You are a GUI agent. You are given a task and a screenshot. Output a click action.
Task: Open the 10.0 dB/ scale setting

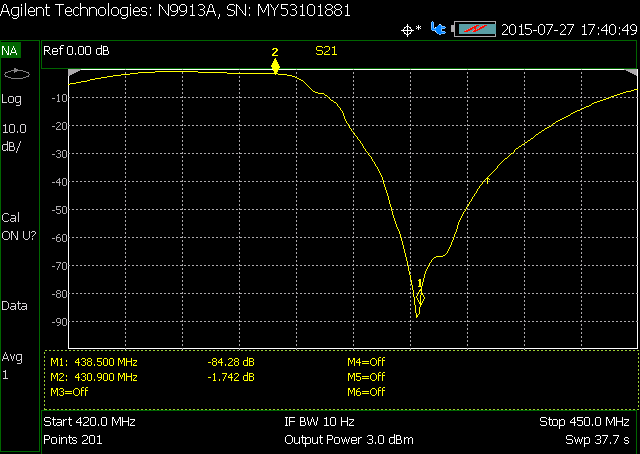(x=15, y=137)
